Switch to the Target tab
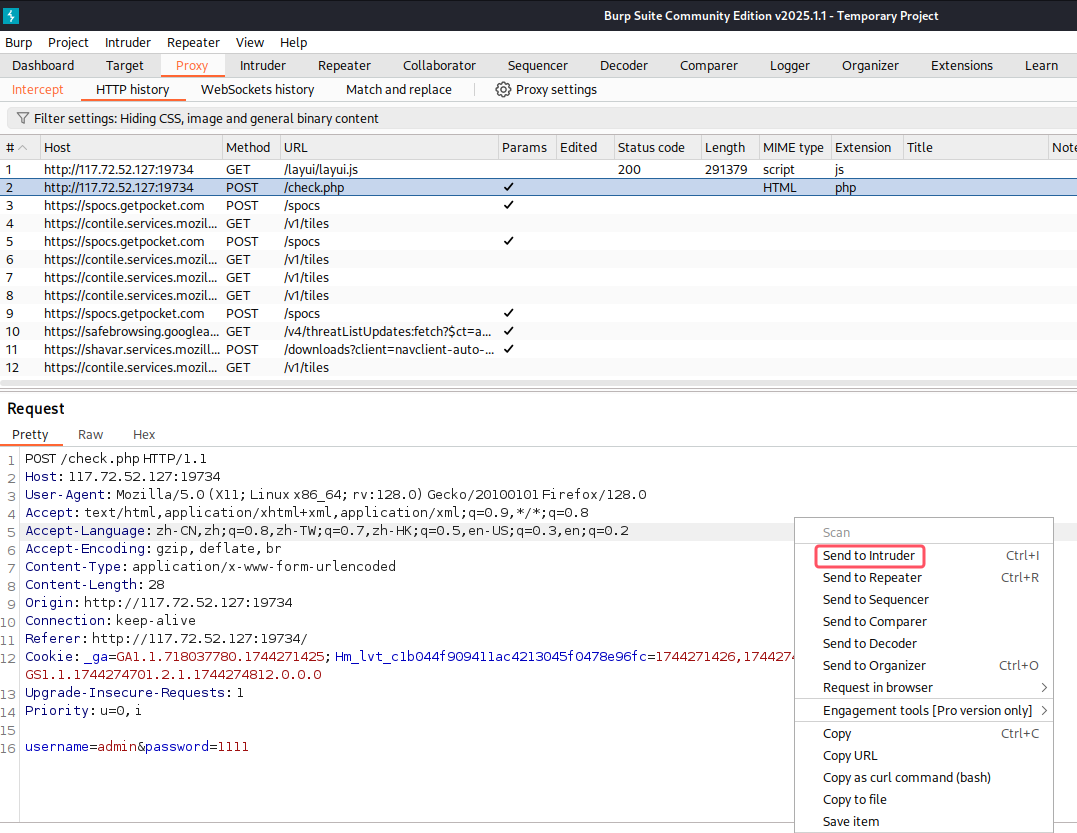Viewport: 1077px width, 833px height. 124,66
